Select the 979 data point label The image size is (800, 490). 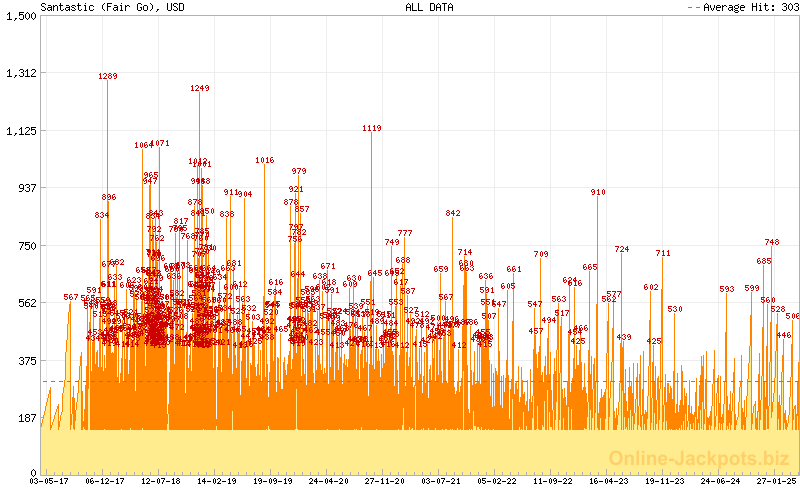coord(299,172)
